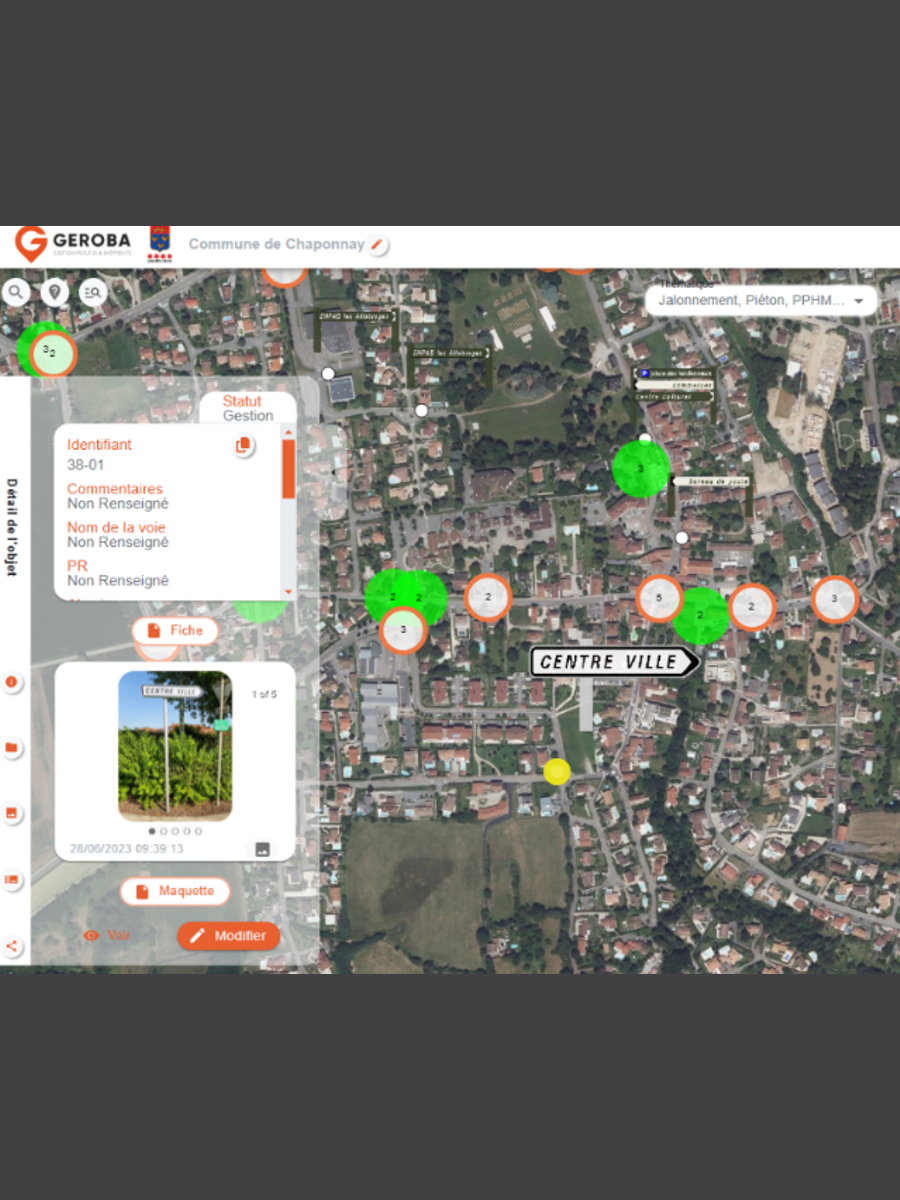Image resolution: width=900 pixels, height=1200 pixels.
Task: Click the share icon in left sidebar
Action: point(12,946)
